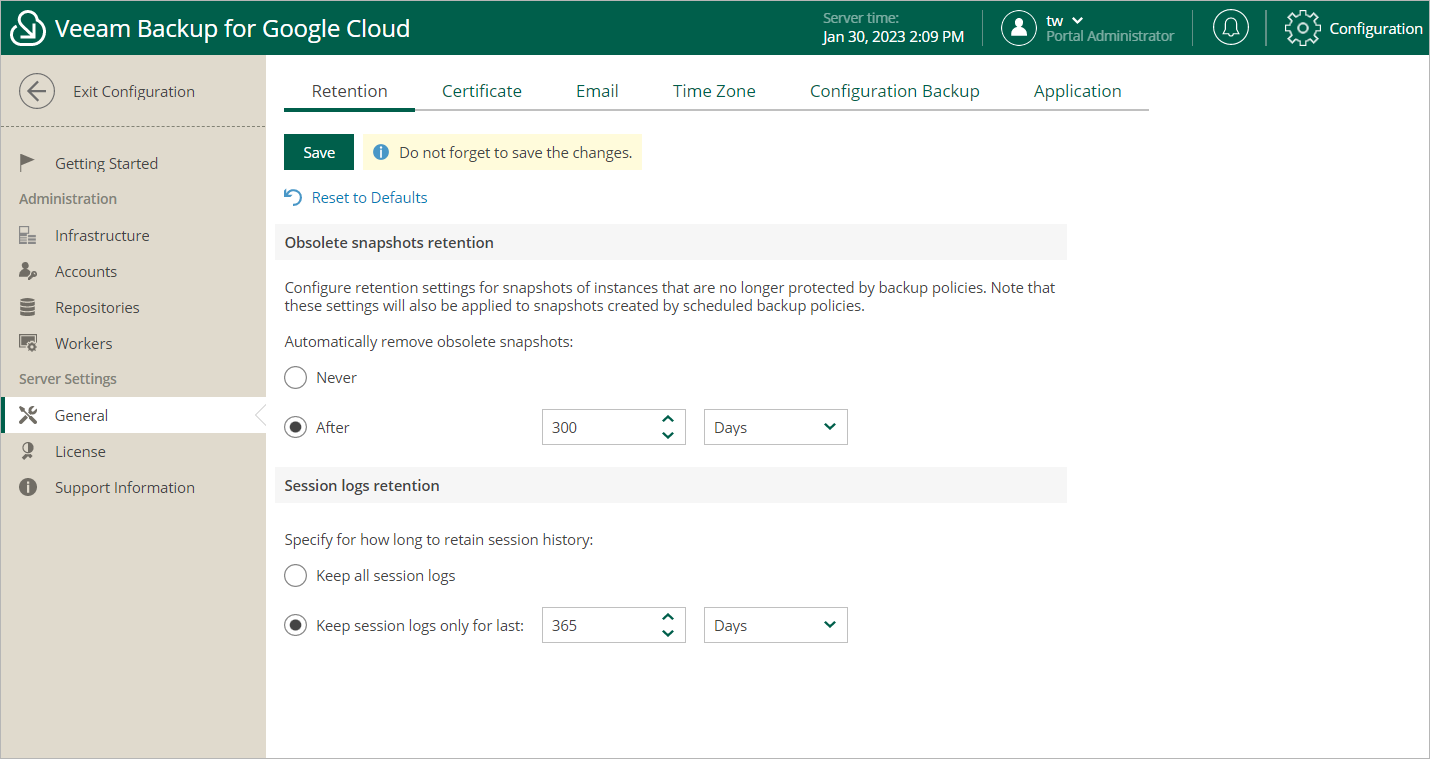The width and height of the screenshot is (1430, 759).
Task: Expand the Days dropdown for obsolete snapshots
Action: pyautogui.click(x=776, y=428)
